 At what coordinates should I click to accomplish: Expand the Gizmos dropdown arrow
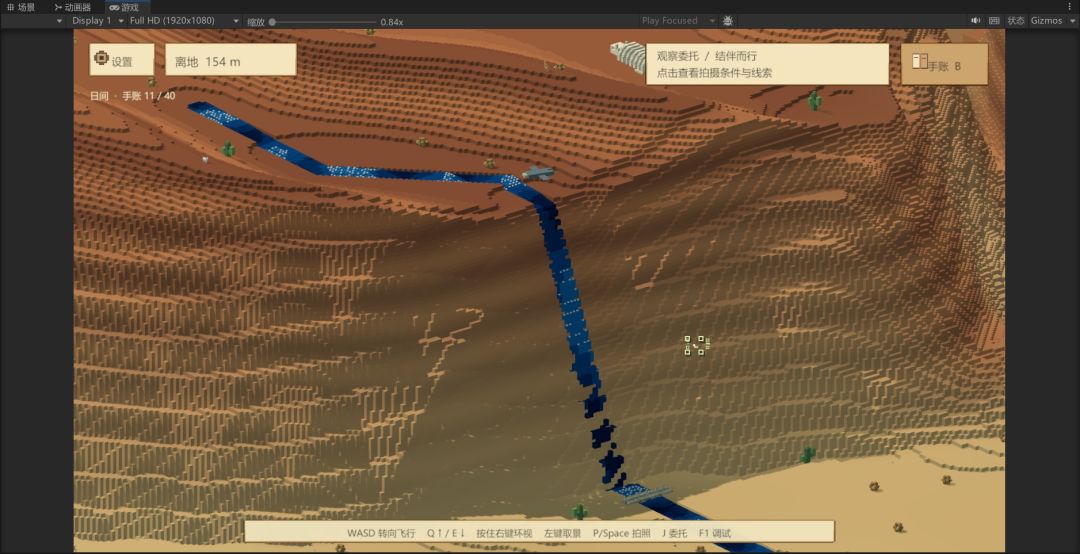click(1072, 21)
